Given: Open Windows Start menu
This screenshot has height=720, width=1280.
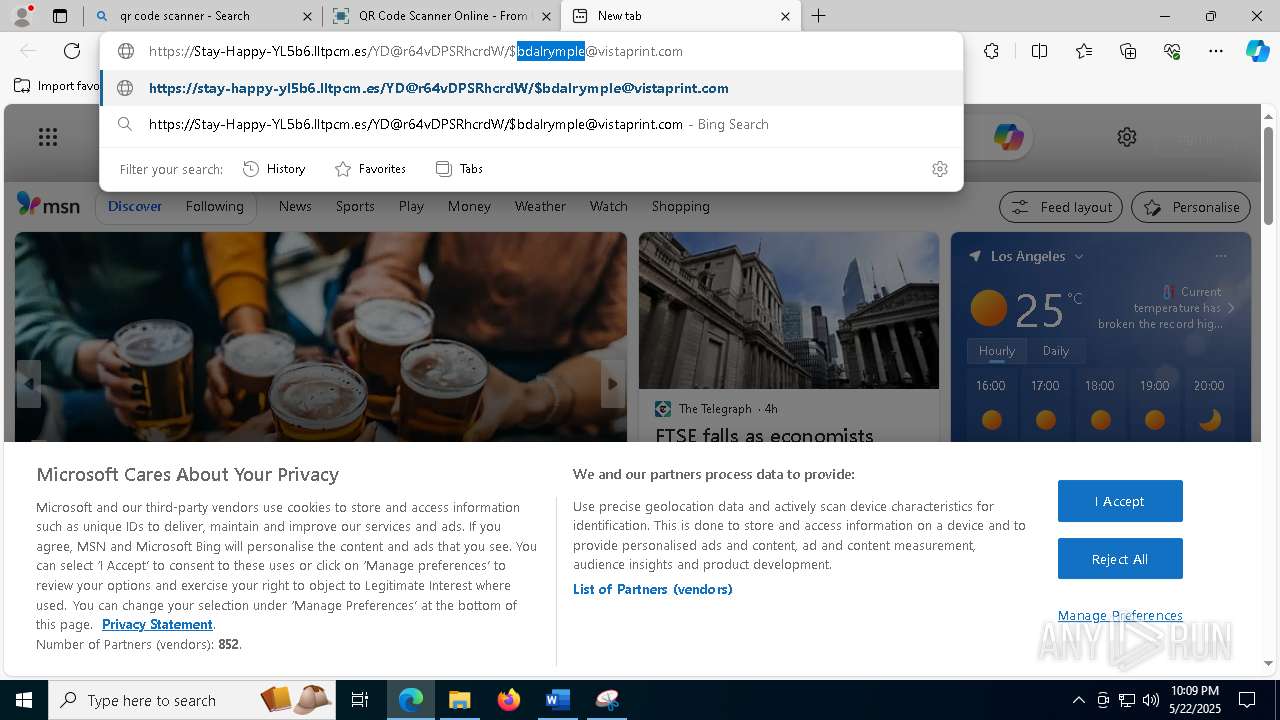Looking at the screenshot, I should (24, 700).
